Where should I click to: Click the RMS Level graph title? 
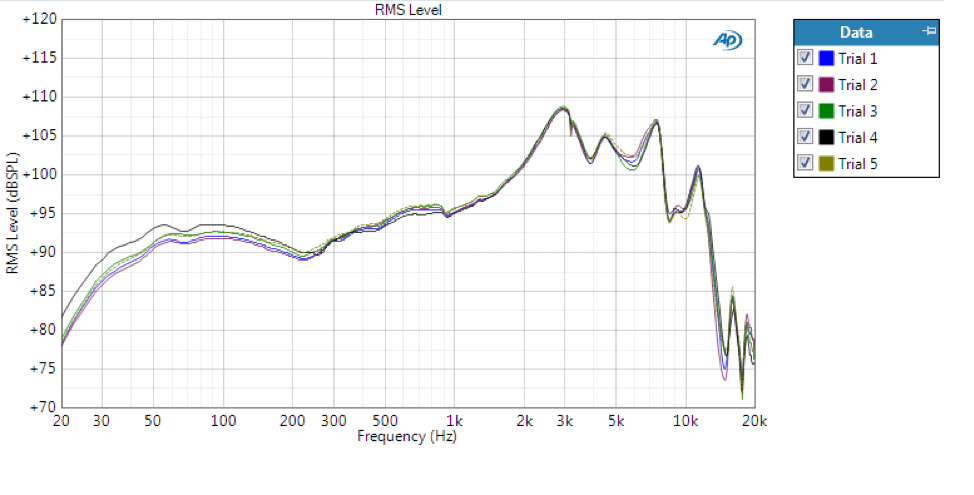click(x=408, y=10)
